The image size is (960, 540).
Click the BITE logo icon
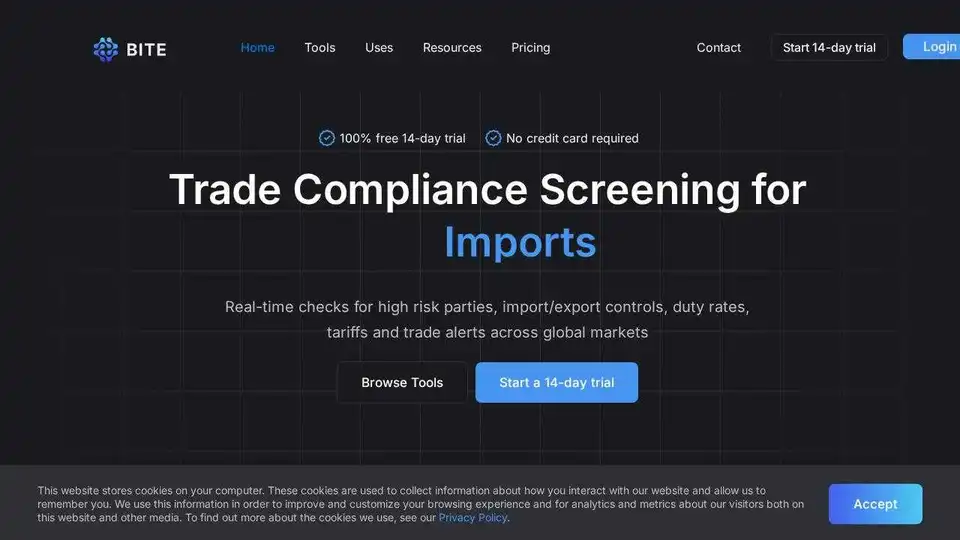pos(105,48)
